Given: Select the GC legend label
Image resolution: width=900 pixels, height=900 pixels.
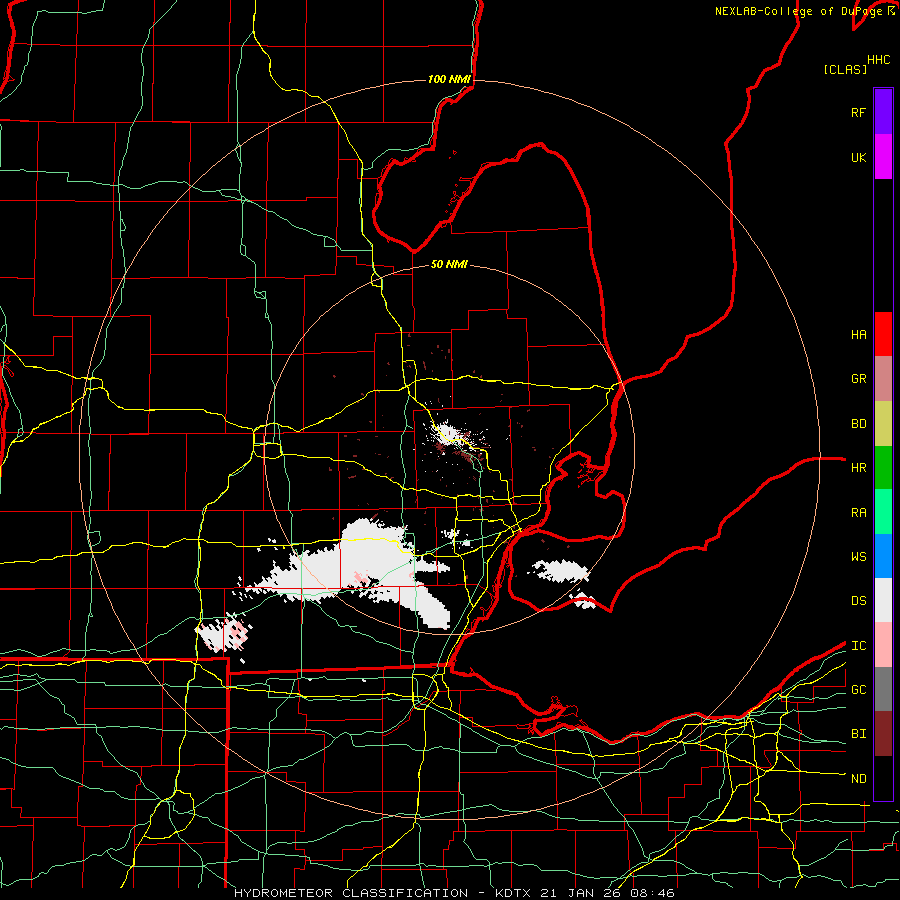Looking at the screenshot, I should coord(858,690).
